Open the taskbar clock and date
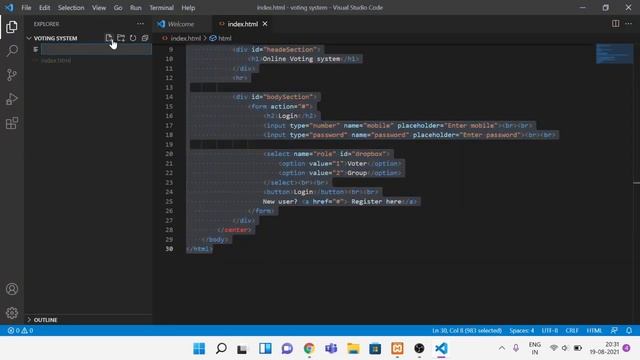The height and width of the screenshot is (360, 640). point(604,348)
